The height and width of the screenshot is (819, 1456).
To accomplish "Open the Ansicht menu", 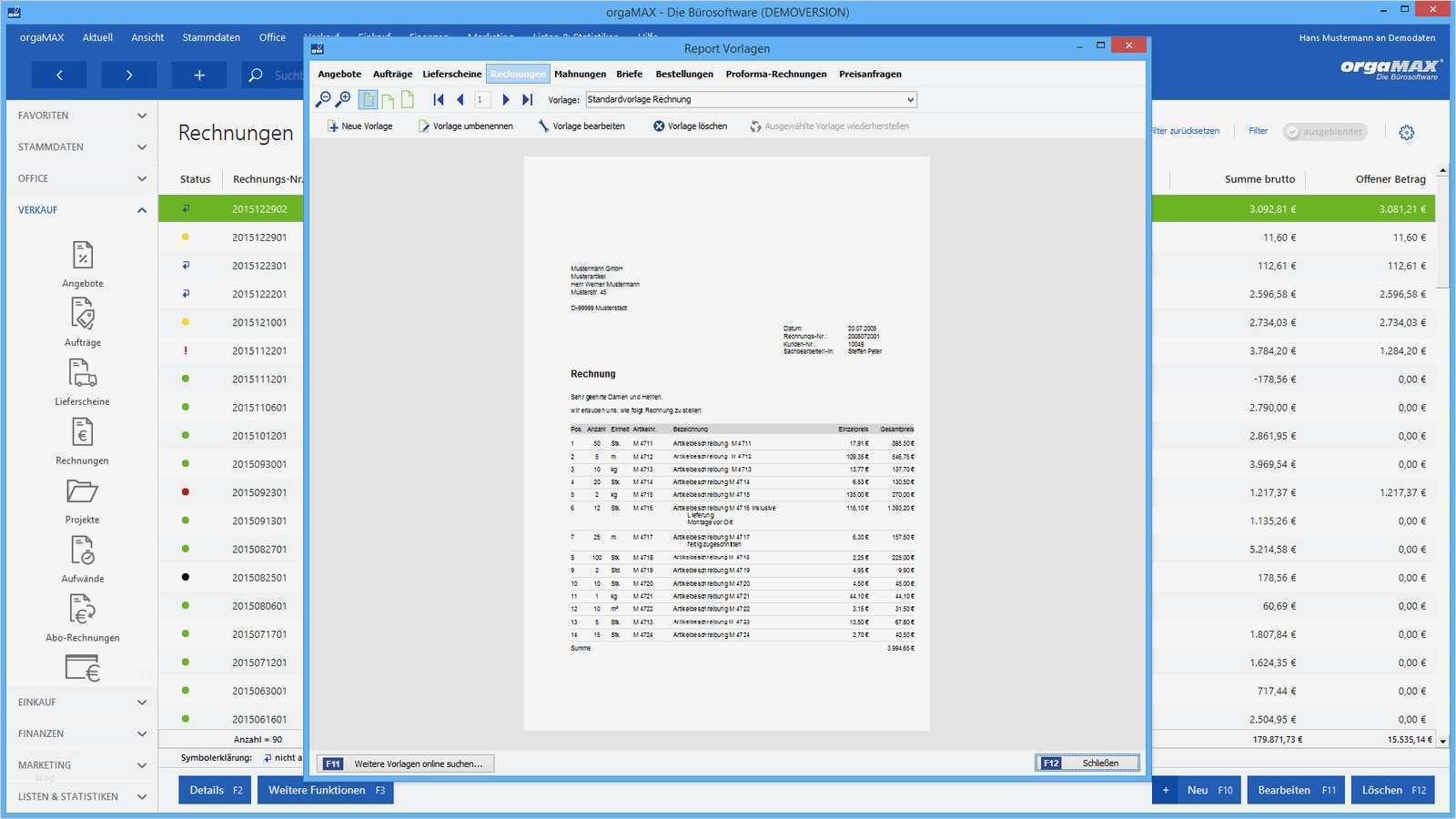I will click(x=147, y=37).
